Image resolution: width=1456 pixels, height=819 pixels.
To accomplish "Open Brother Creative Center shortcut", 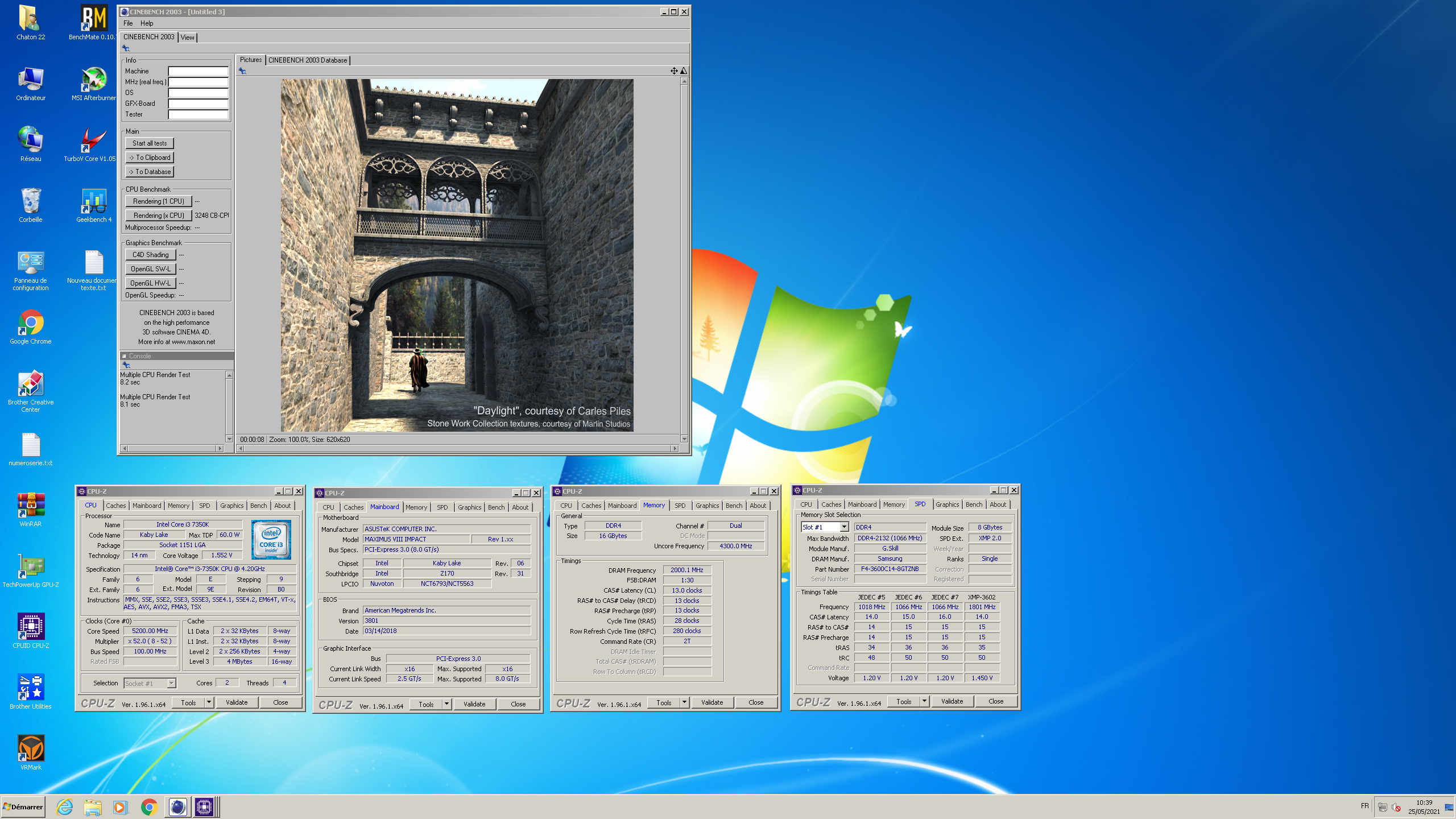I will point(30,391).
